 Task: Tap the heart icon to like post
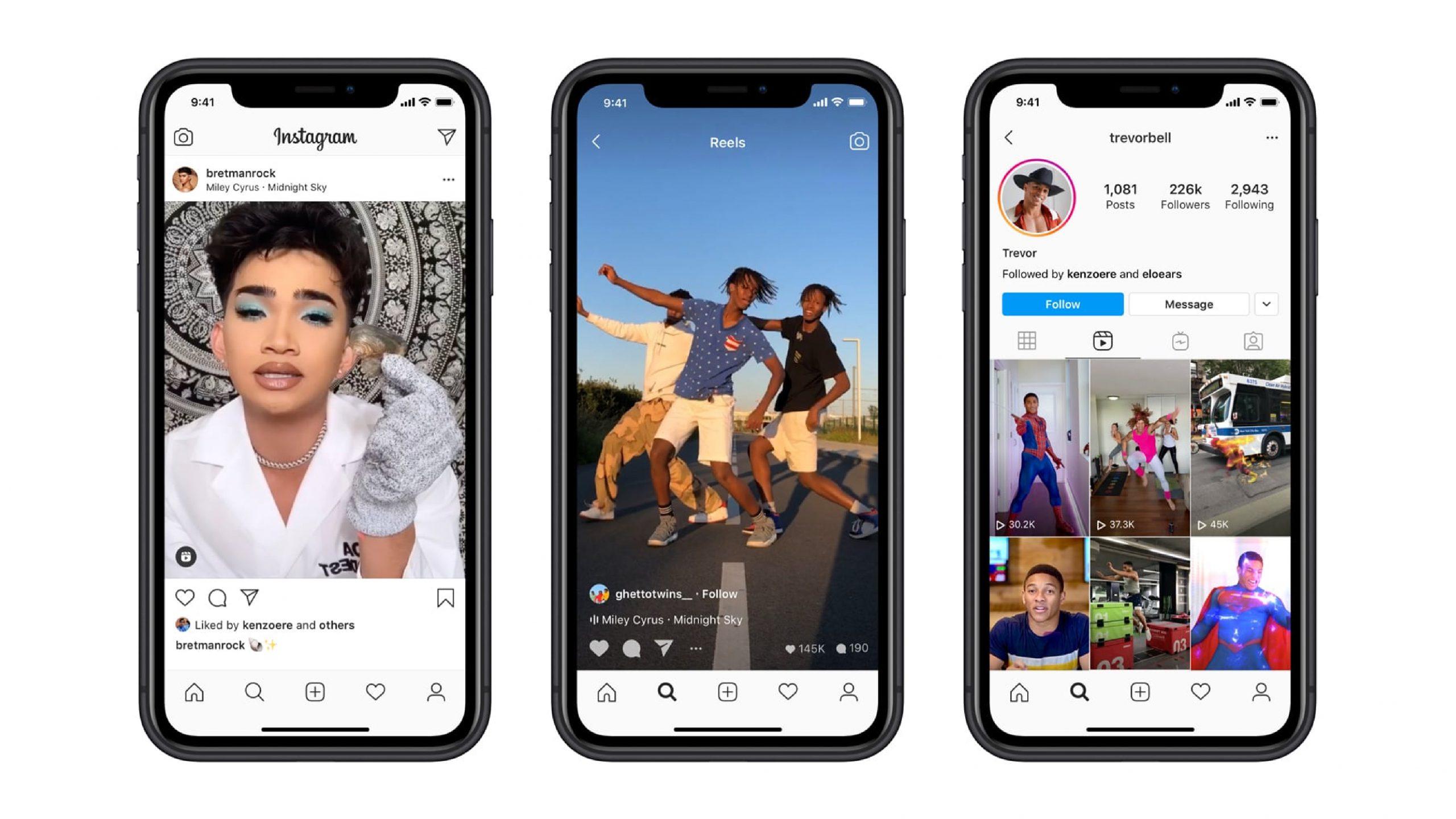184,596
